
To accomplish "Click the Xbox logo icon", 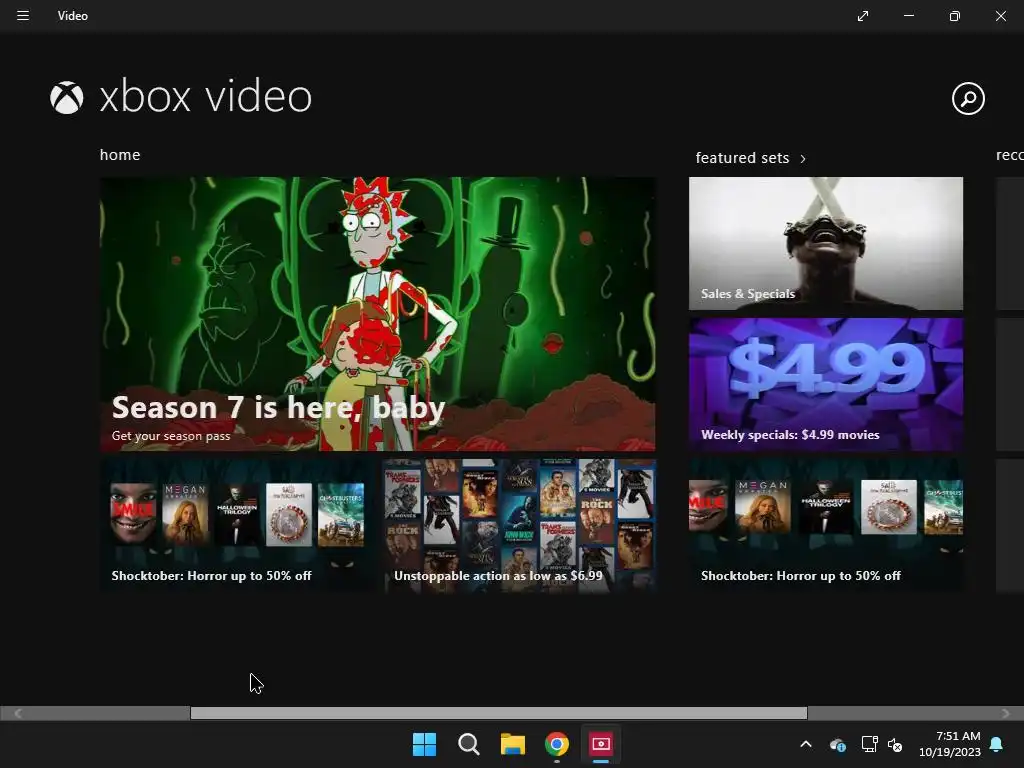I will pyautogui.click(x=67, y=97).
